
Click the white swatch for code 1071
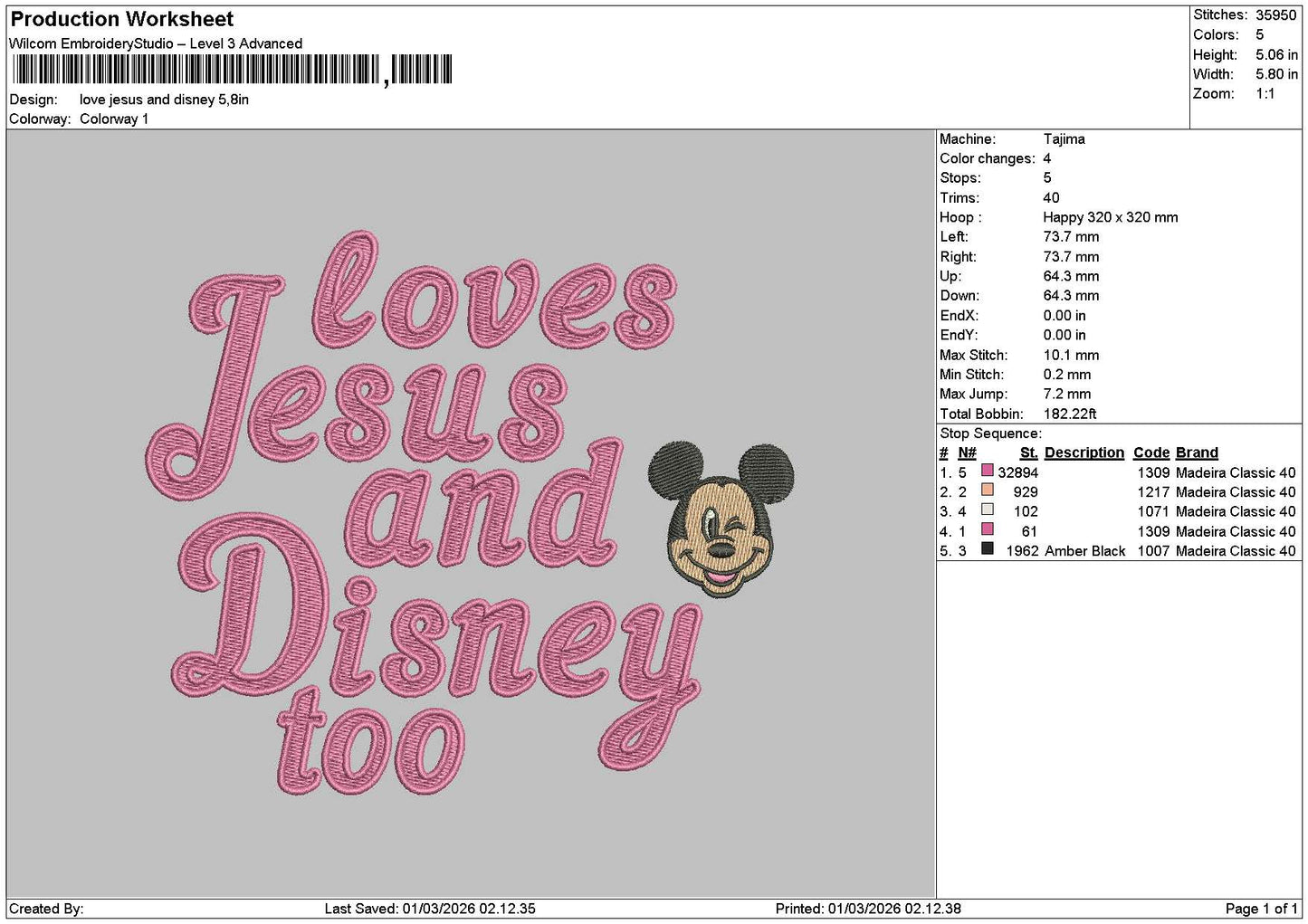[988, 510]
